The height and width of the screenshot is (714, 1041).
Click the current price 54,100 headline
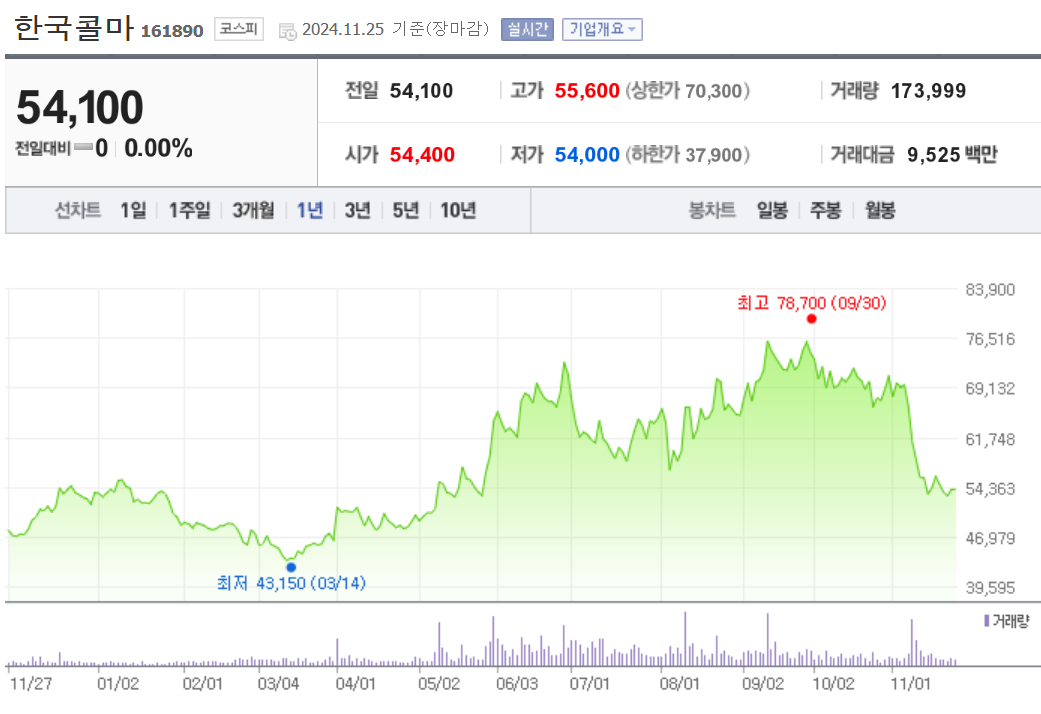(80, 107)
